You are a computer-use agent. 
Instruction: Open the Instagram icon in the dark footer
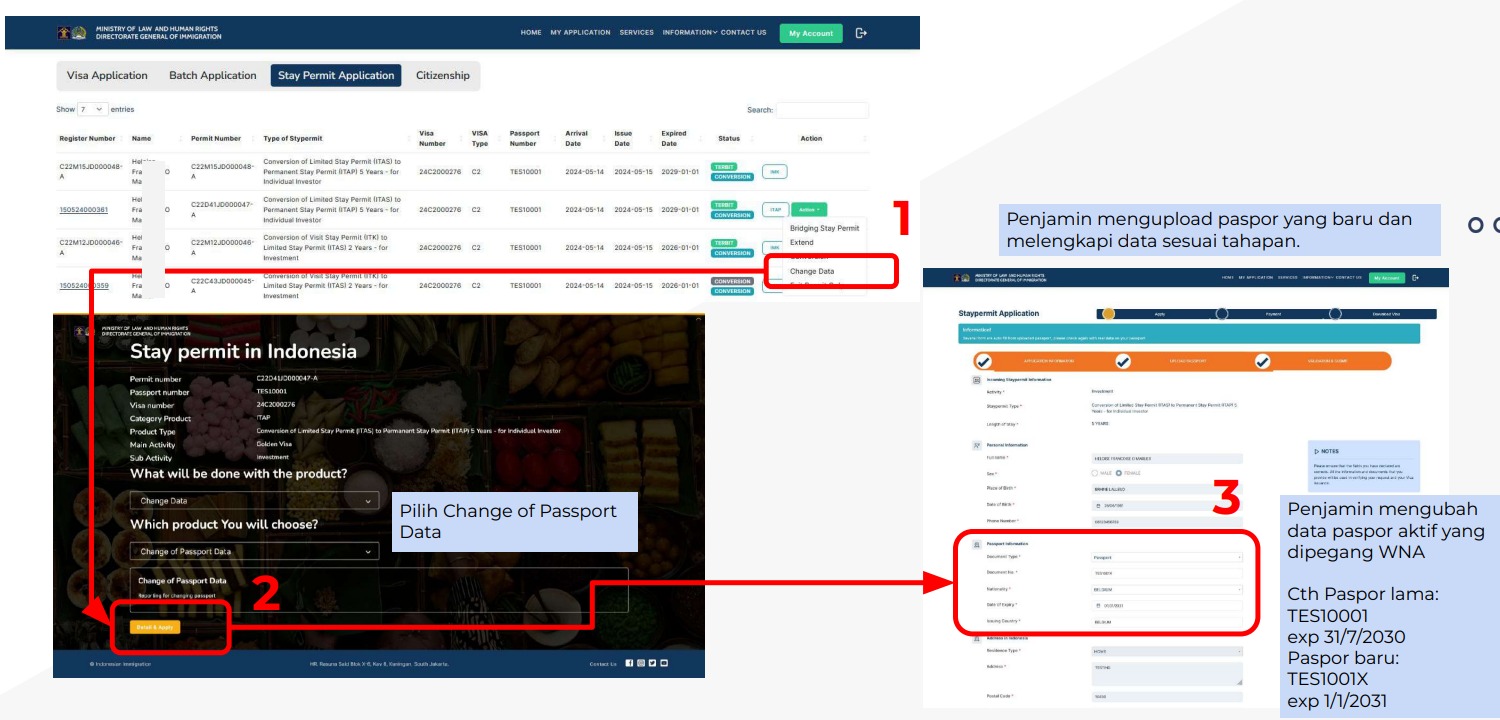[641, 663]
